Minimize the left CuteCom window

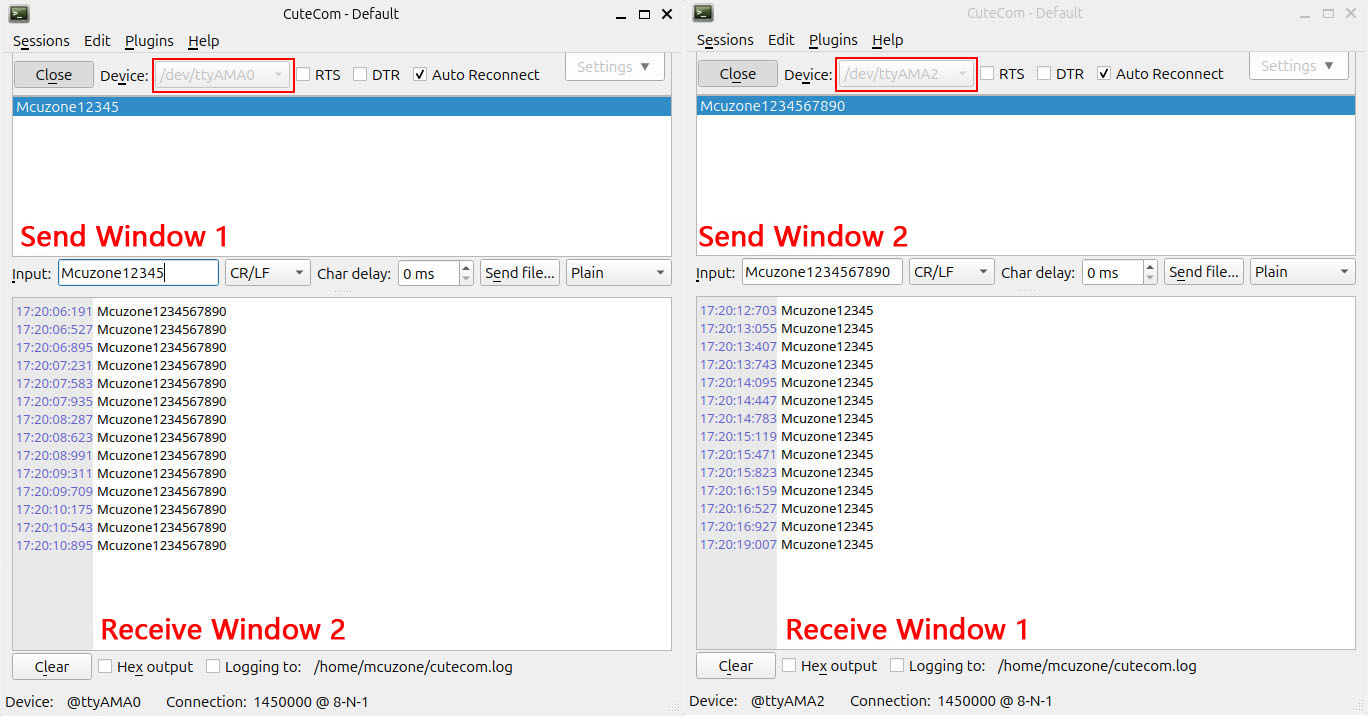(620, 14)
